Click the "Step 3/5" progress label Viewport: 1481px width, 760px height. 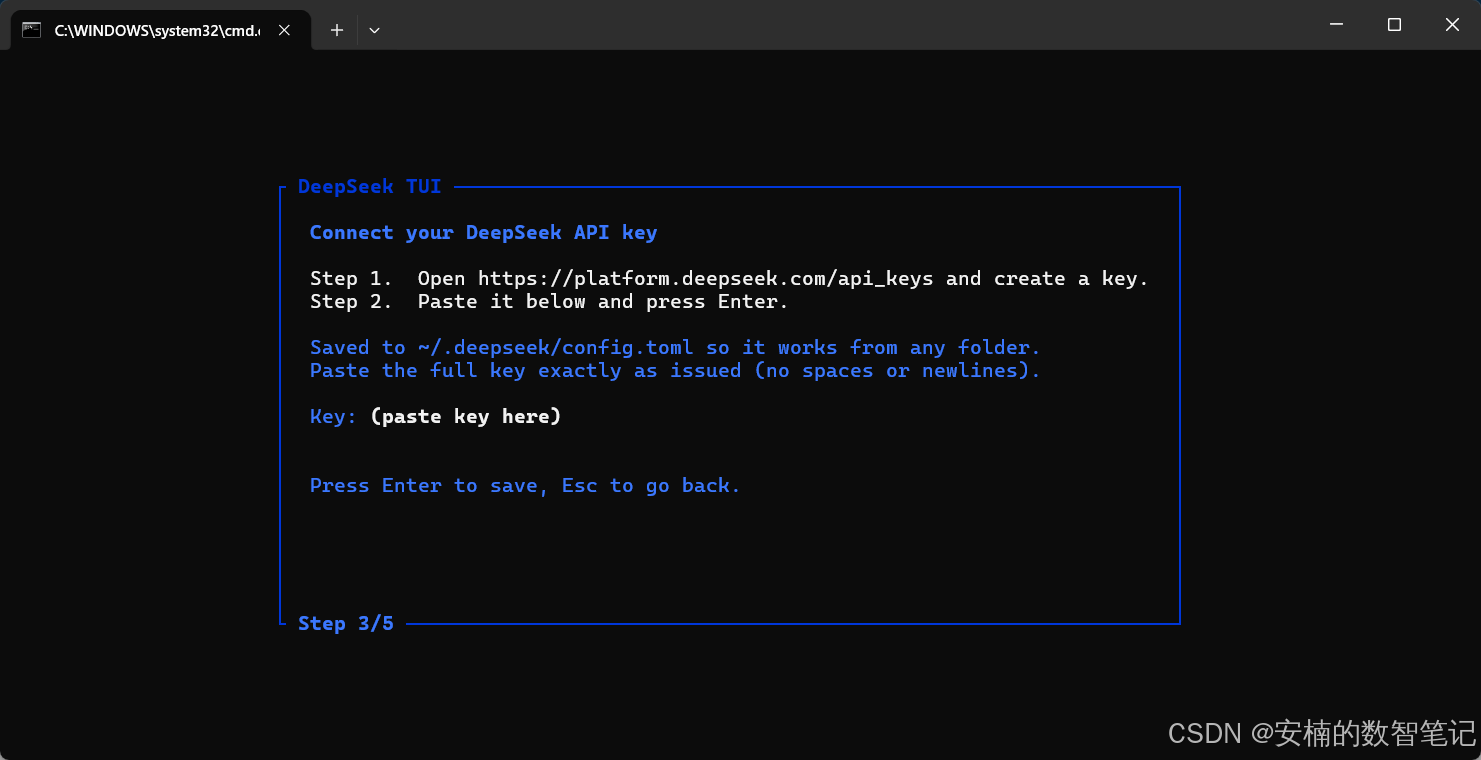[x=346, y=624]
